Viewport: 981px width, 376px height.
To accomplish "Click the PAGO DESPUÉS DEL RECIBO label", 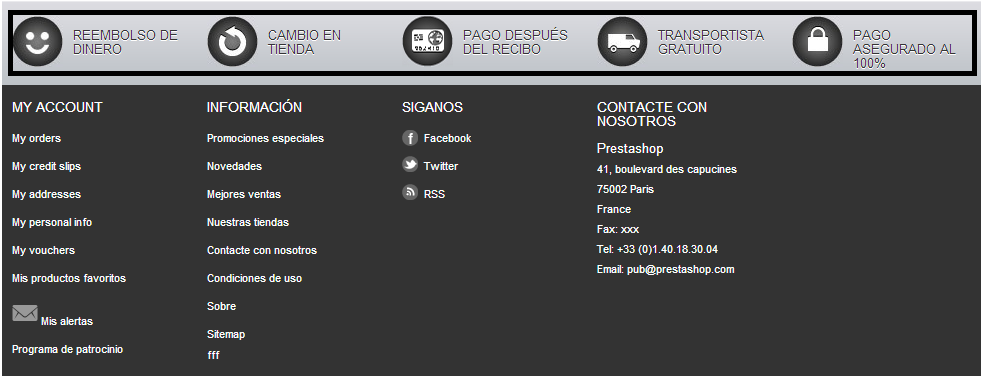I will (x=516, y=43).
